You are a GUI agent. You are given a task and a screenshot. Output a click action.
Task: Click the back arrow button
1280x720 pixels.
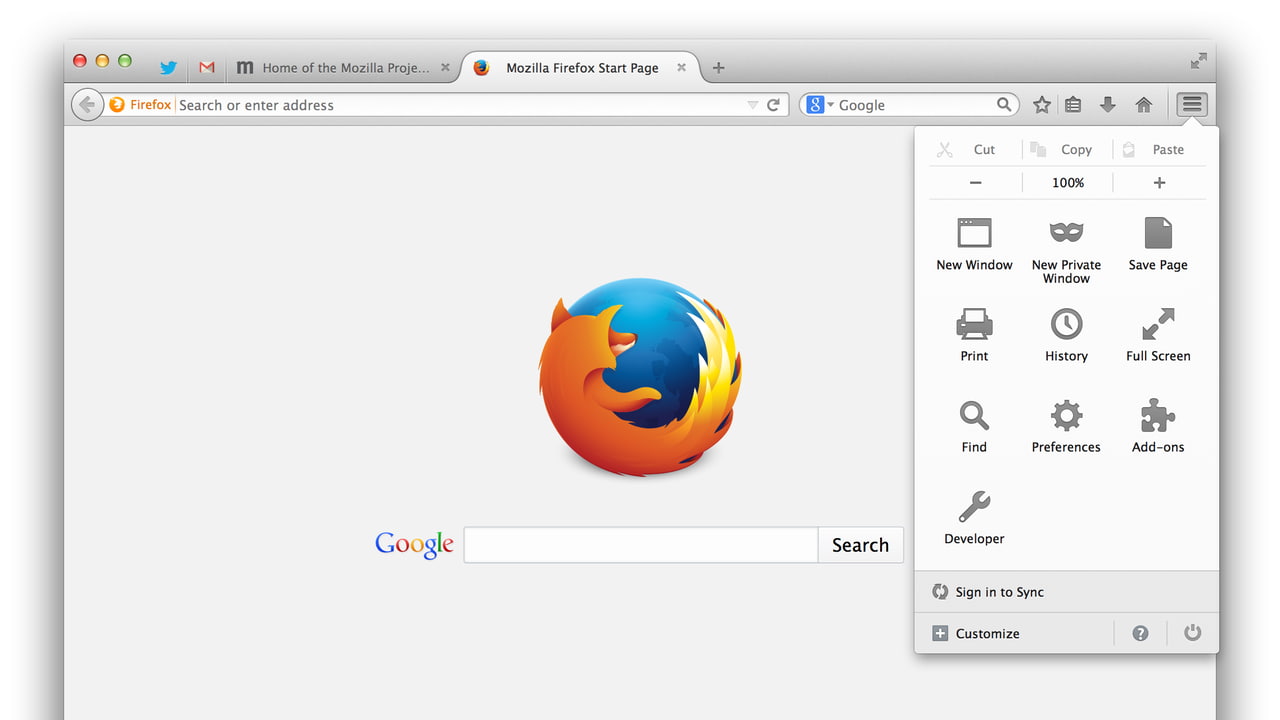point(87,104)
